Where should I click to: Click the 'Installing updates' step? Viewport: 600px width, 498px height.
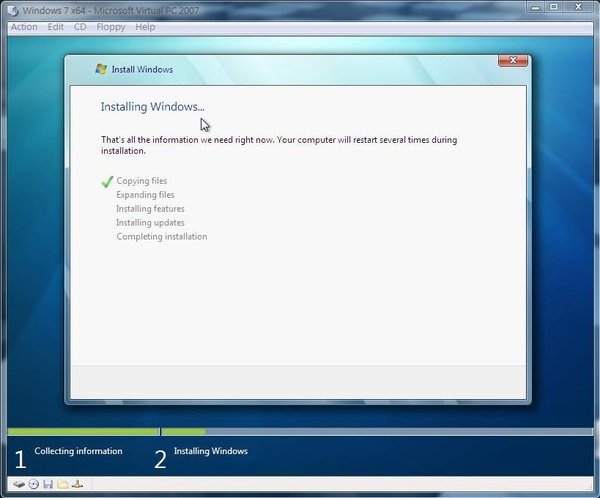150,223
